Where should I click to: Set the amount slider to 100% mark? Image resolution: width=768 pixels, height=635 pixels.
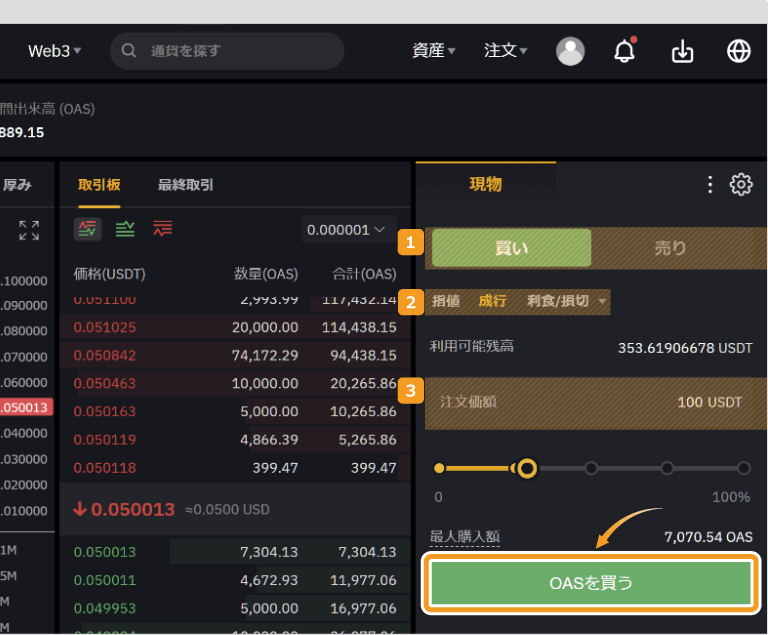point(744,468)
